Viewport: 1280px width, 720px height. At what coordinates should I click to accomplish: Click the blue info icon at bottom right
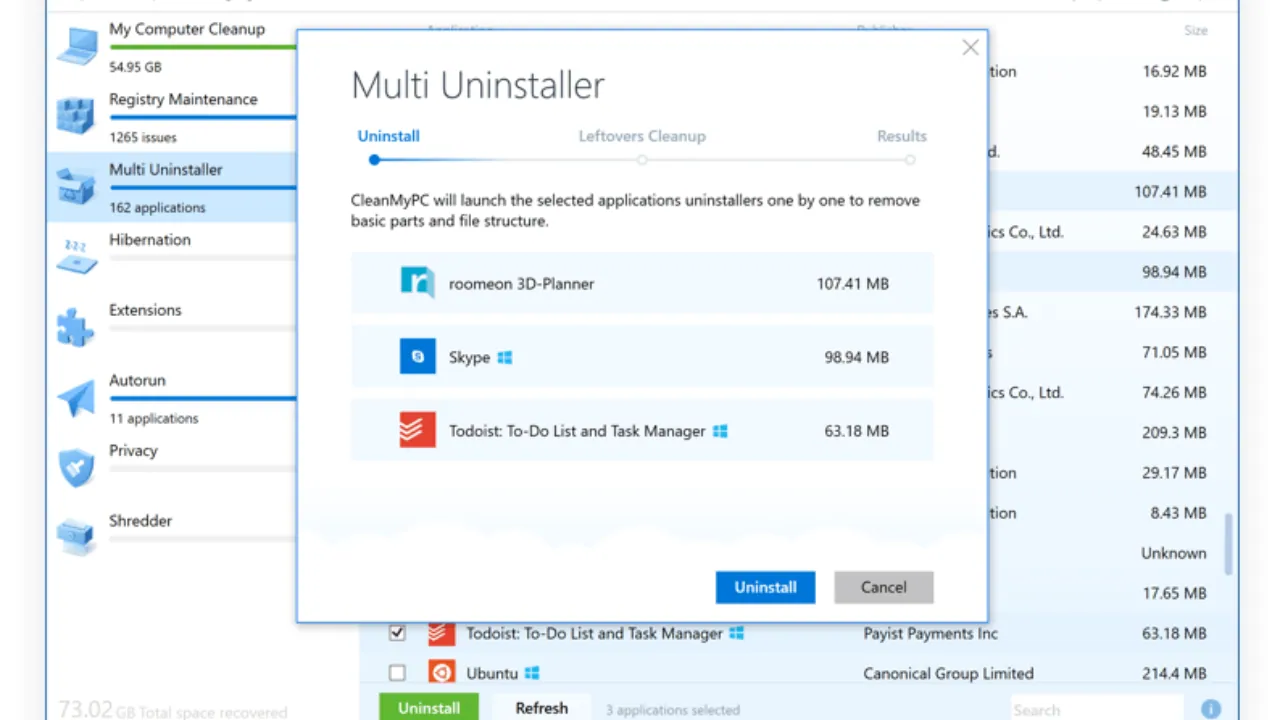tap(1211, 709)
